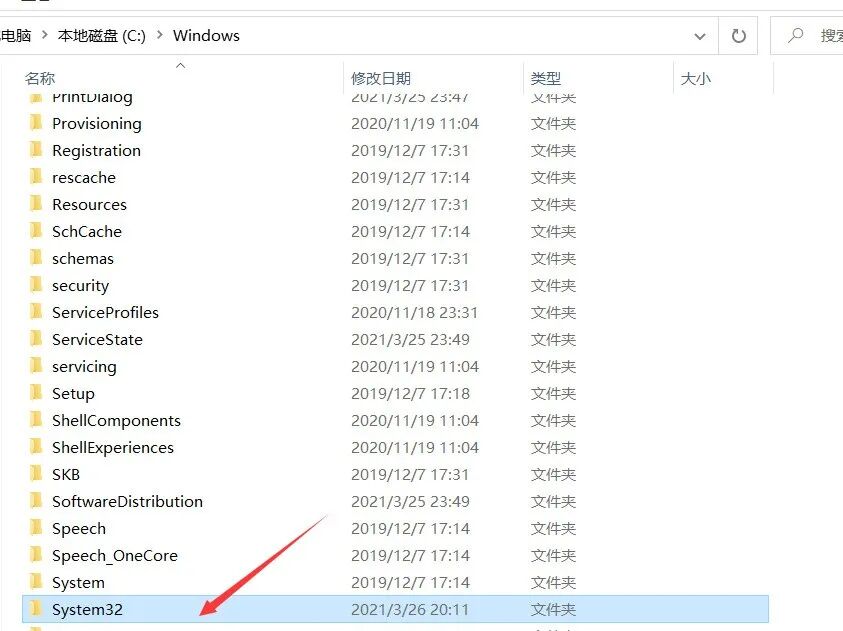Select the System32 folder name
The image size is (843, 631).
pyautogui.click(x=87, y=610)
